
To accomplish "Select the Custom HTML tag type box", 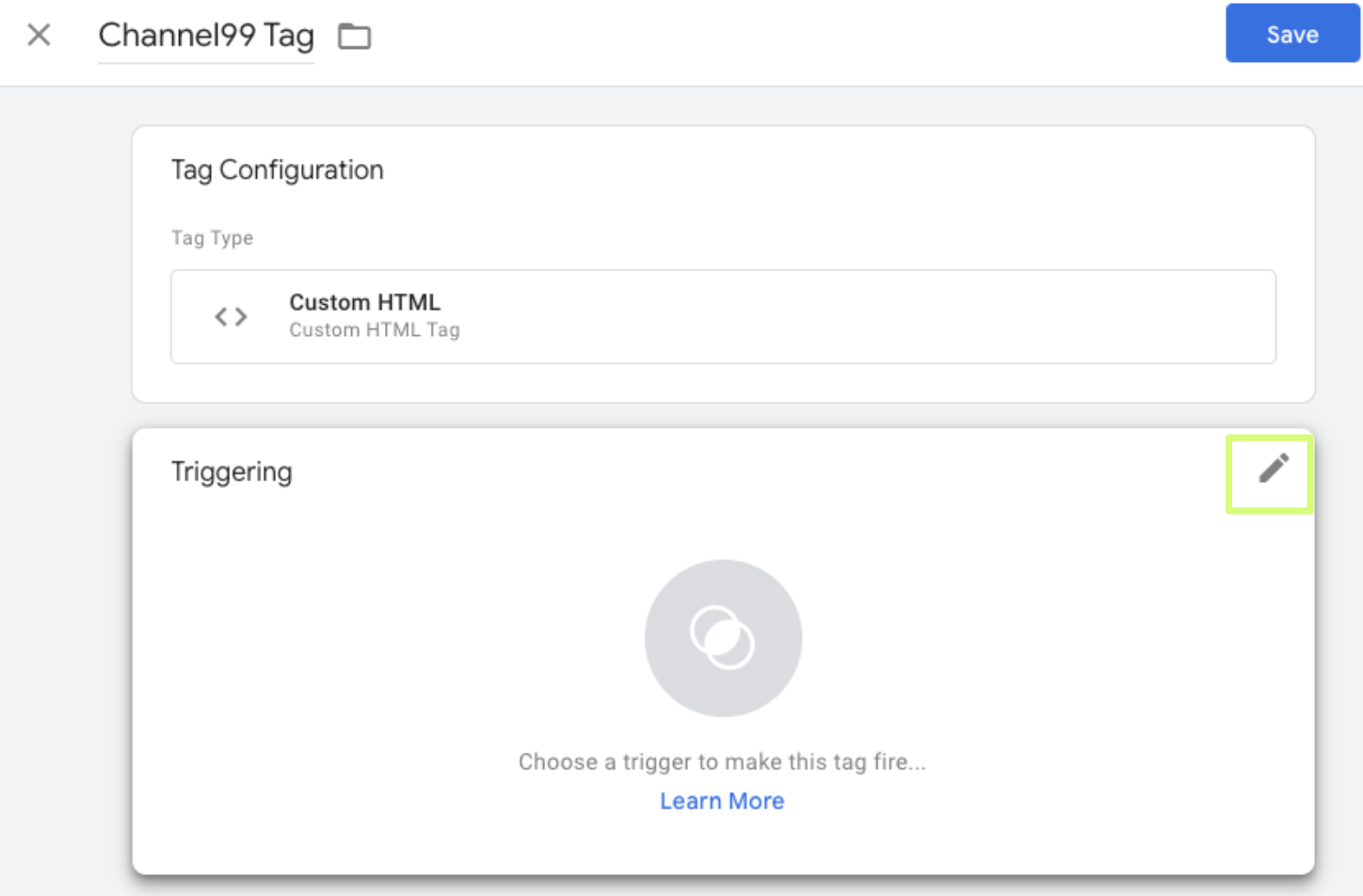I will point(723,316).
